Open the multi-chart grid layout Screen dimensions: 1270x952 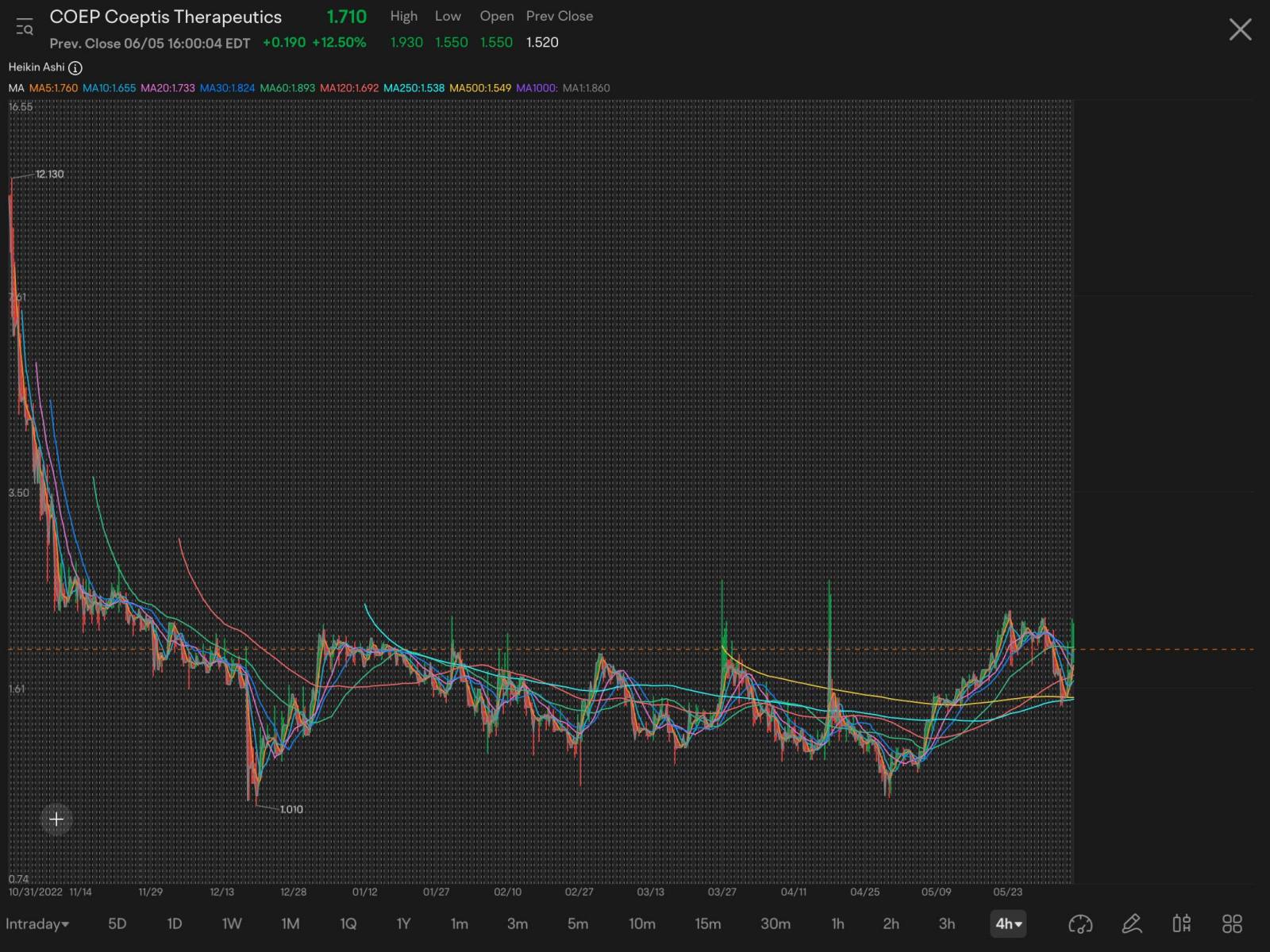(1232, 923)
